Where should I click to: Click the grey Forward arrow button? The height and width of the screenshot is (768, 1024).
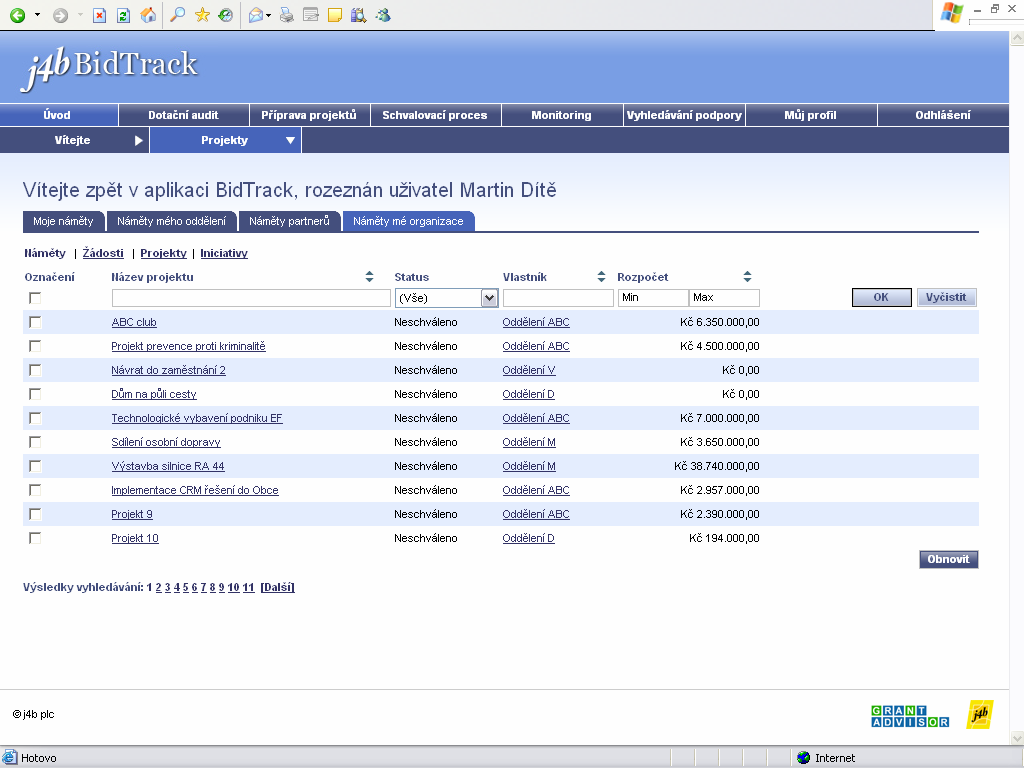click(60, 15)
